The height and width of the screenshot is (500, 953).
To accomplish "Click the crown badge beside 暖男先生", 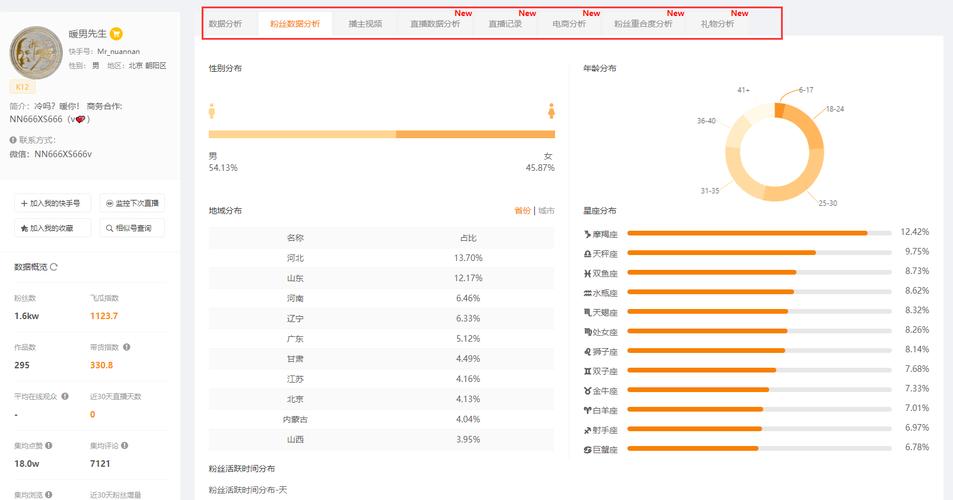I will pyautogui.click(x=117, y=34).
